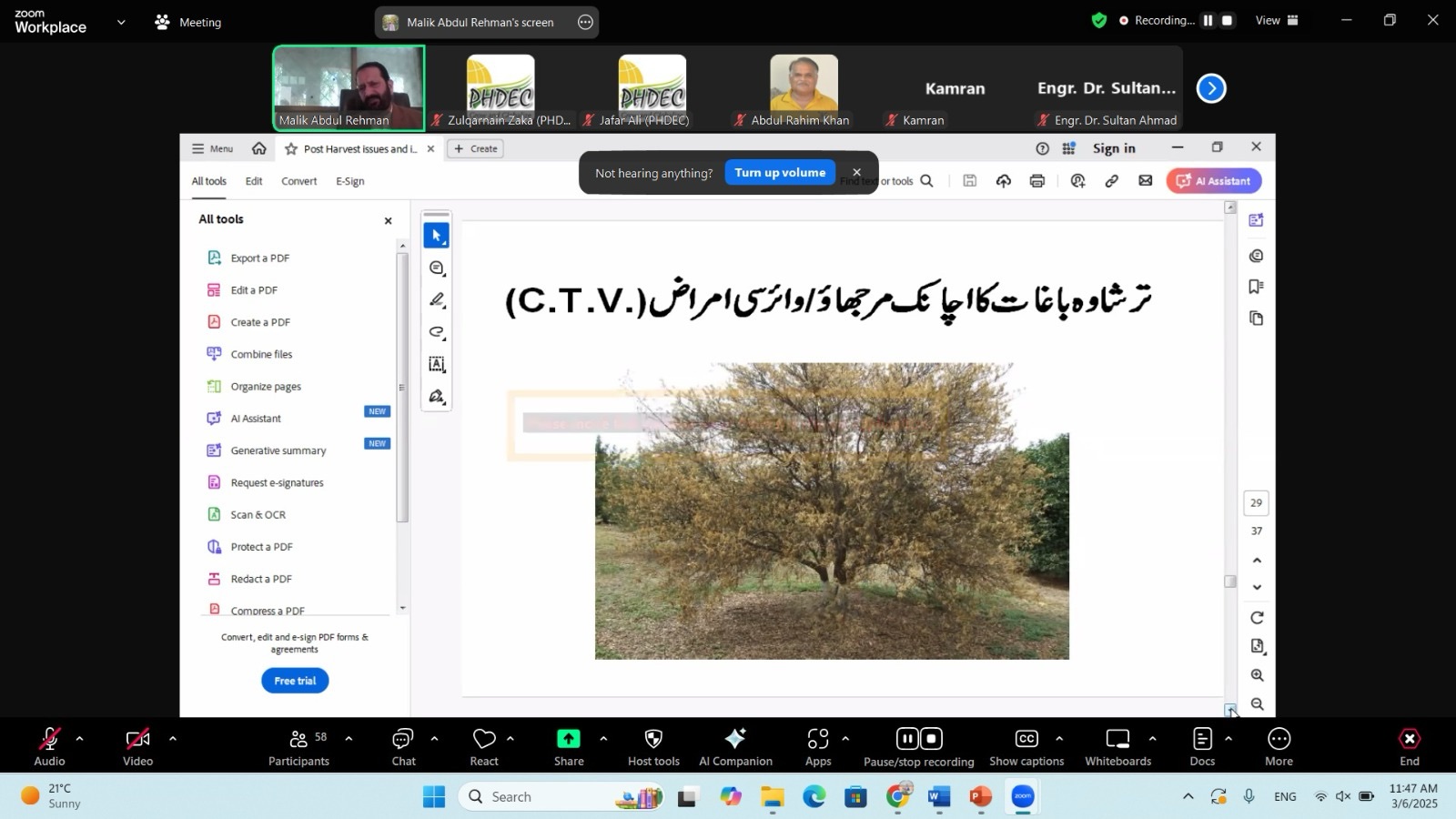This screenshot has height=819, width=1456.
Task: Open shared screen options ellipsis menu
Action: coord(585,22)
